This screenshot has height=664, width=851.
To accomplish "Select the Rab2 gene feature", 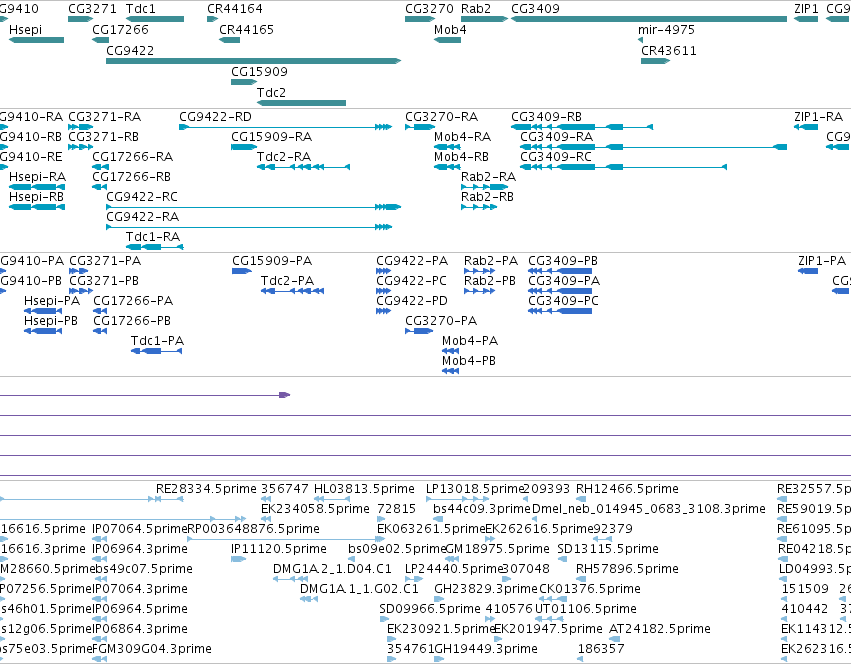I will [484, 19].
